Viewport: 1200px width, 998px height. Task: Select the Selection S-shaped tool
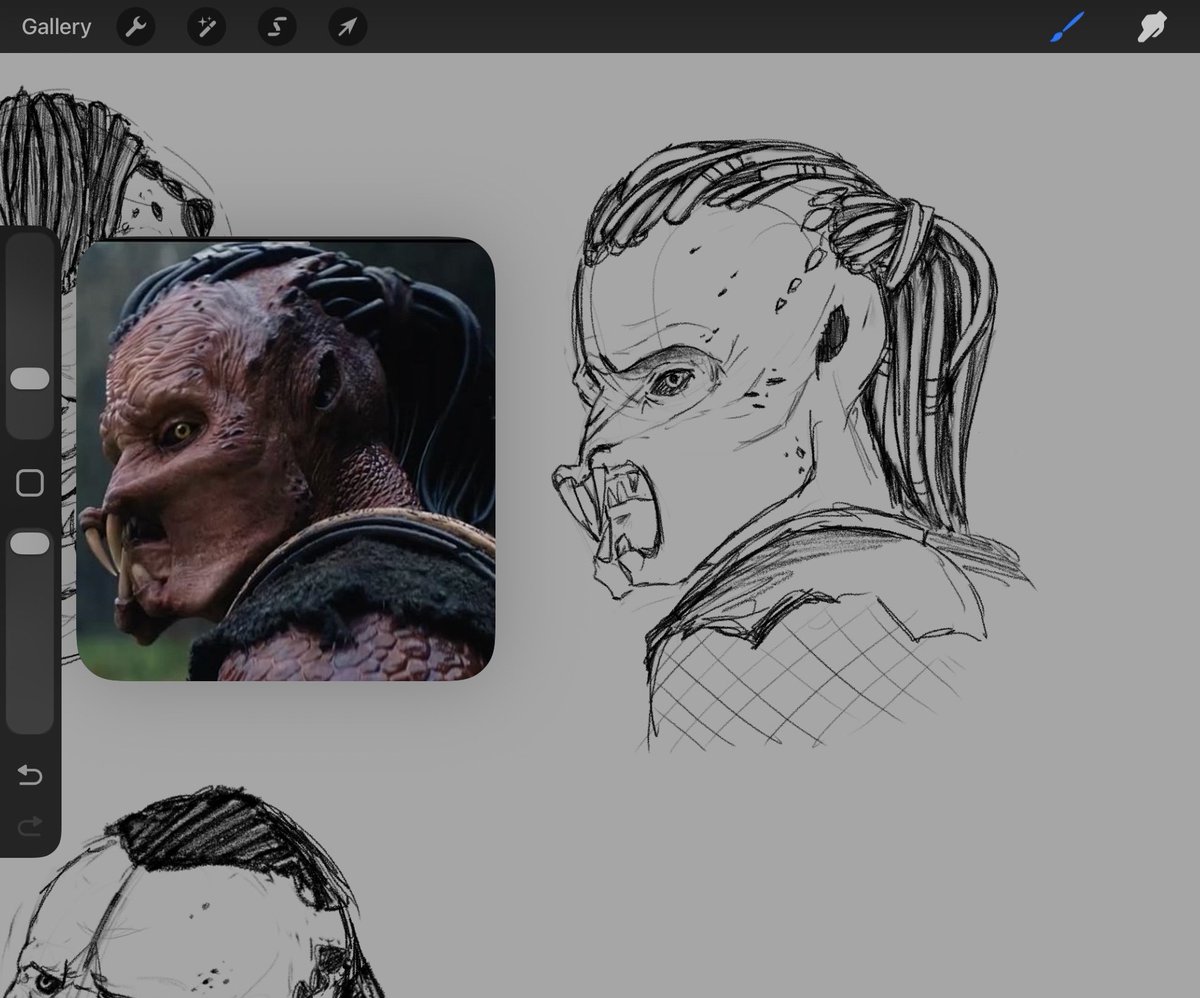[277, 27]
